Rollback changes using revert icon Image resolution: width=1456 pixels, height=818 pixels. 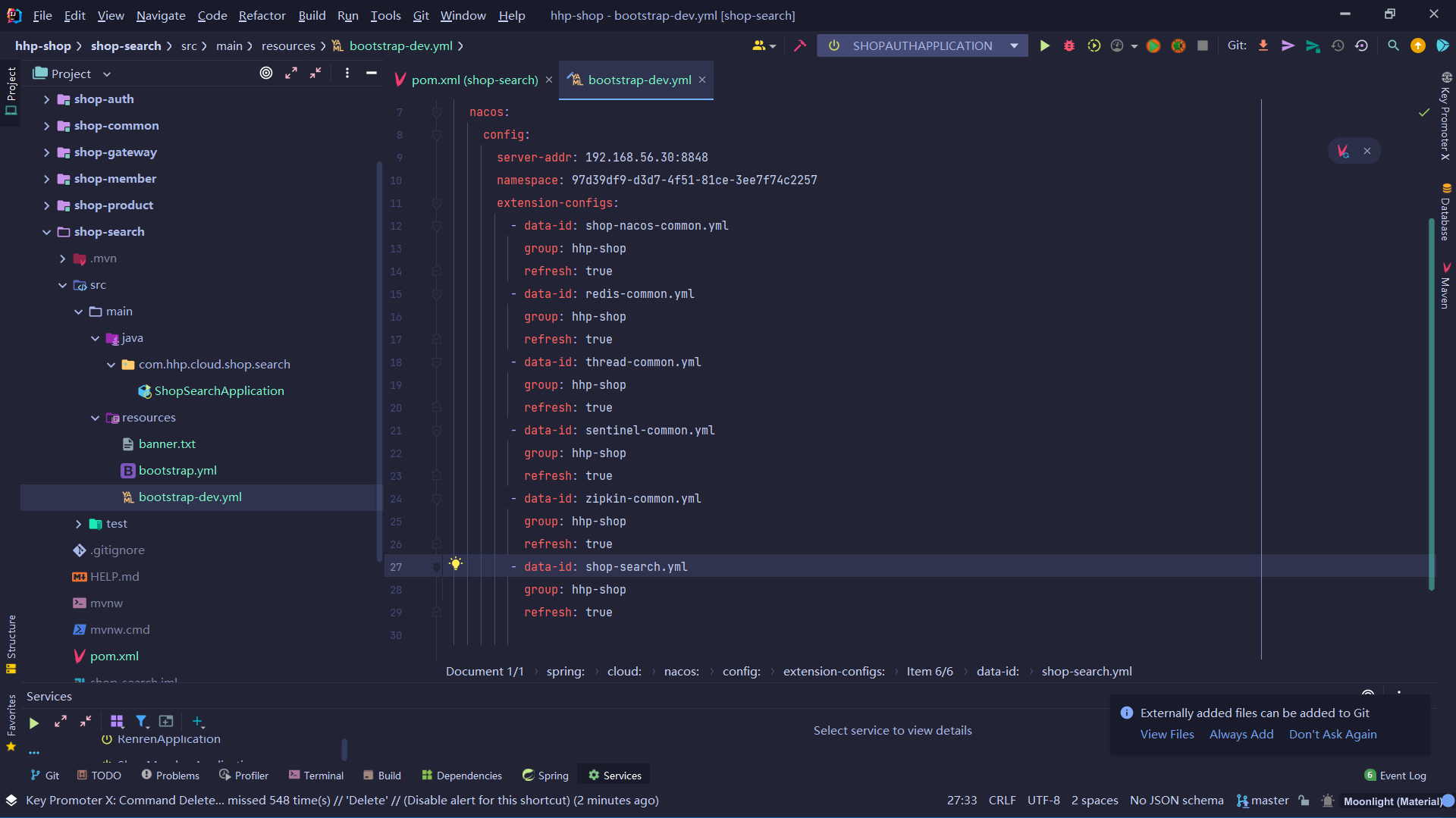1362,45
